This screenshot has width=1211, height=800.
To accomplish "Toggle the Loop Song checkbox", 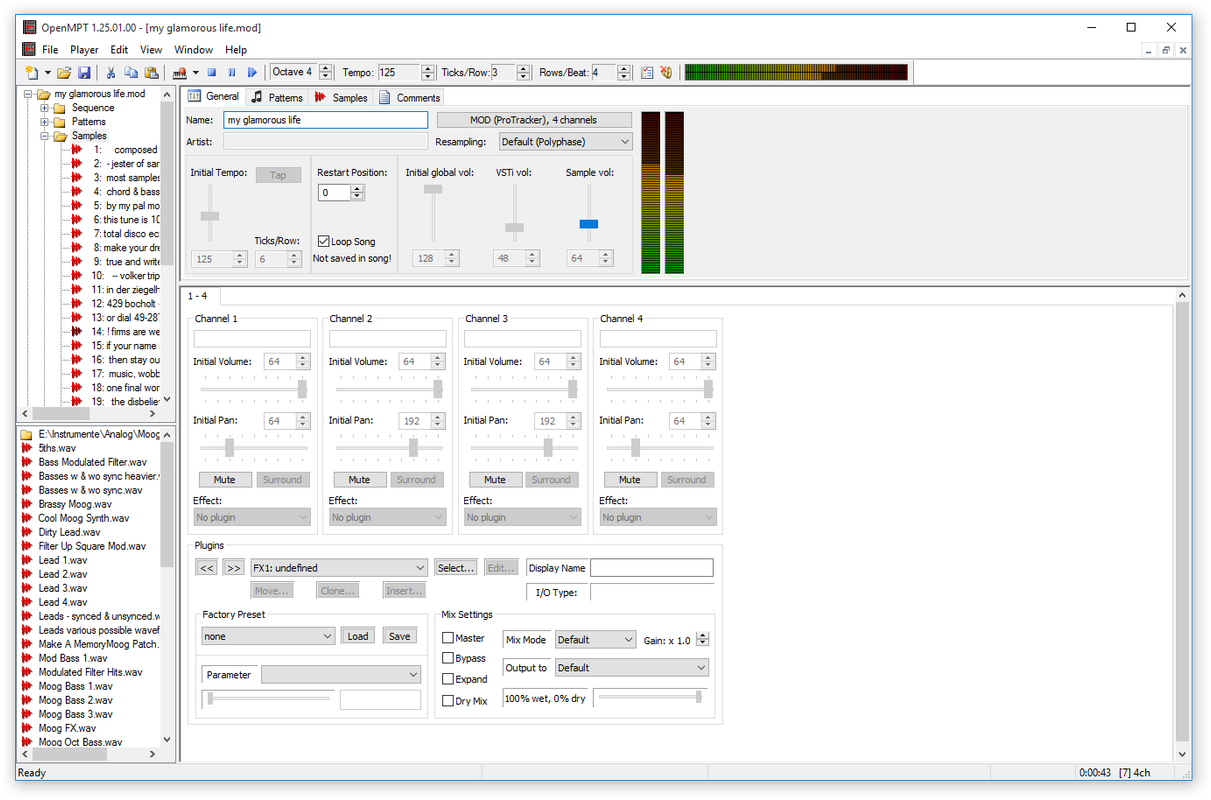I will pos(324,241).
